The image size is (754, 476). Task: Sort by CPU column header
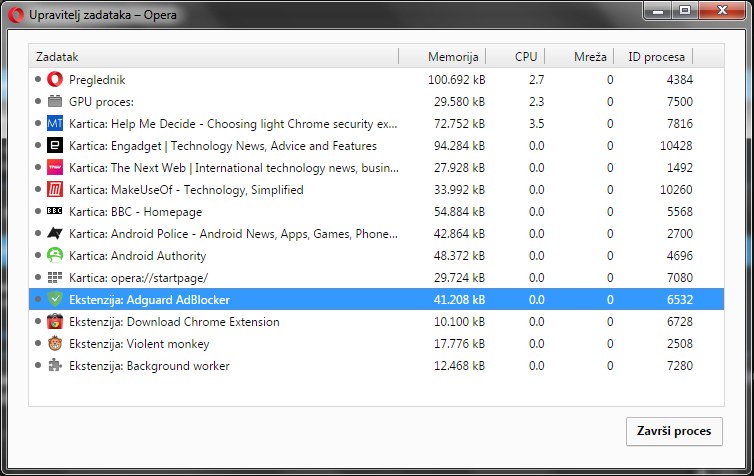tap(515, 56)
